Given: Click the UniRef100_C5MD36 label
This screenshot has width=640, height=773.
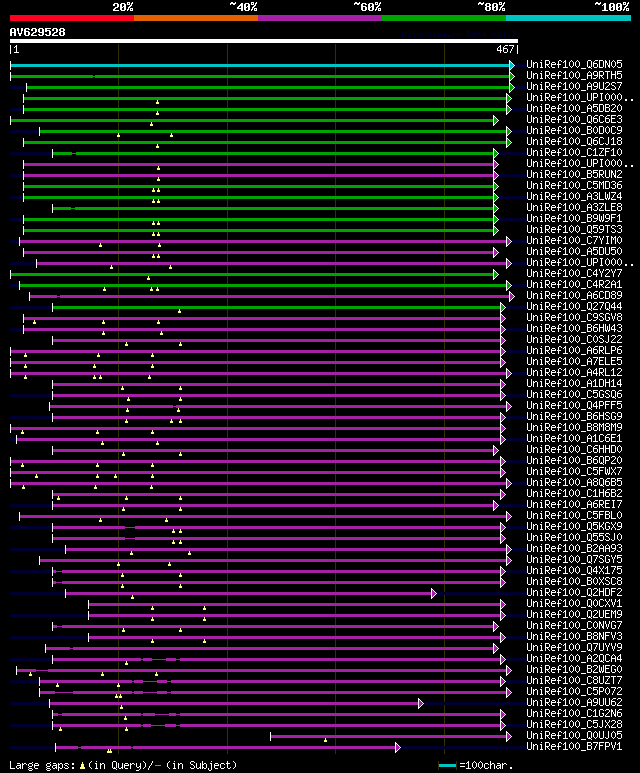Looking at the screenshot, I should [x=574, y=185].
